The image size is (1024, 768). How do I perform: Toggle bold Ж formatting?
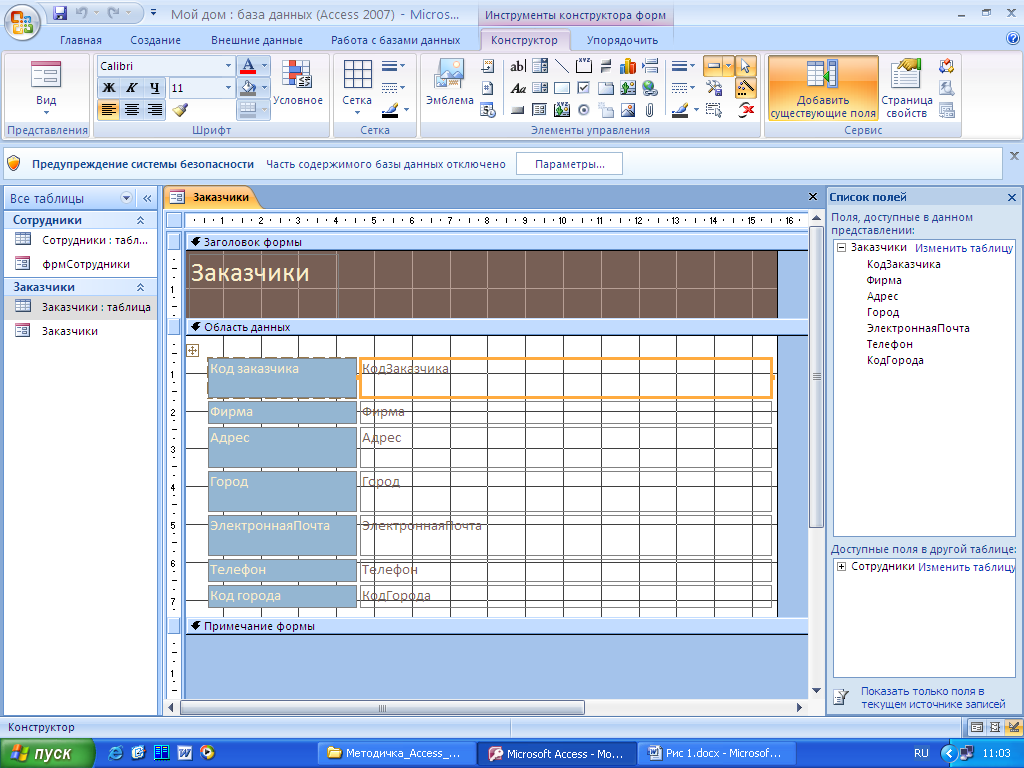coord(109,88)
